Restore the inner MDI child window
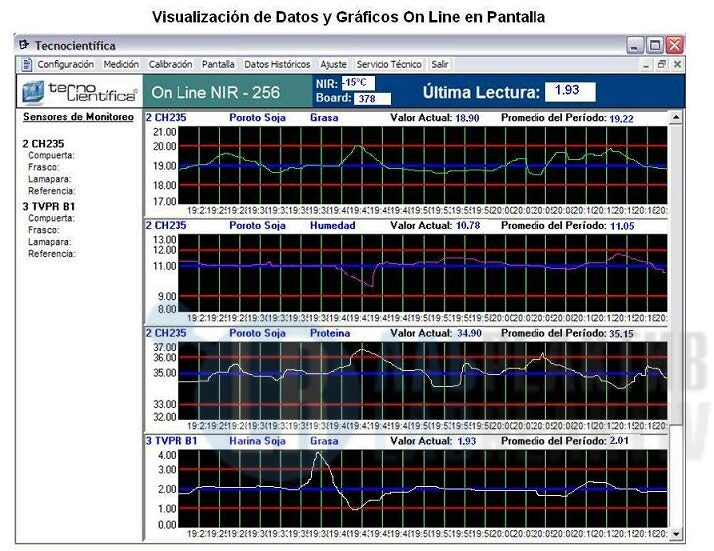The width and height of the screenshot is (714, 551). coord(660,65)
